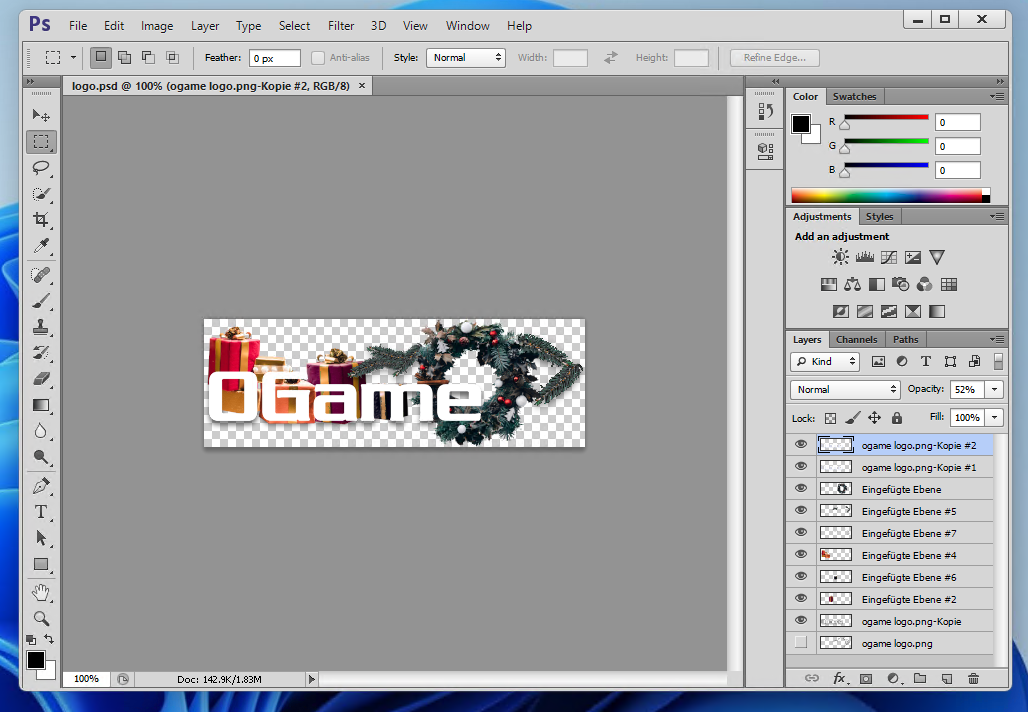Hide the ogame logo.png-Kopie #1 layer

click(801, 467)
